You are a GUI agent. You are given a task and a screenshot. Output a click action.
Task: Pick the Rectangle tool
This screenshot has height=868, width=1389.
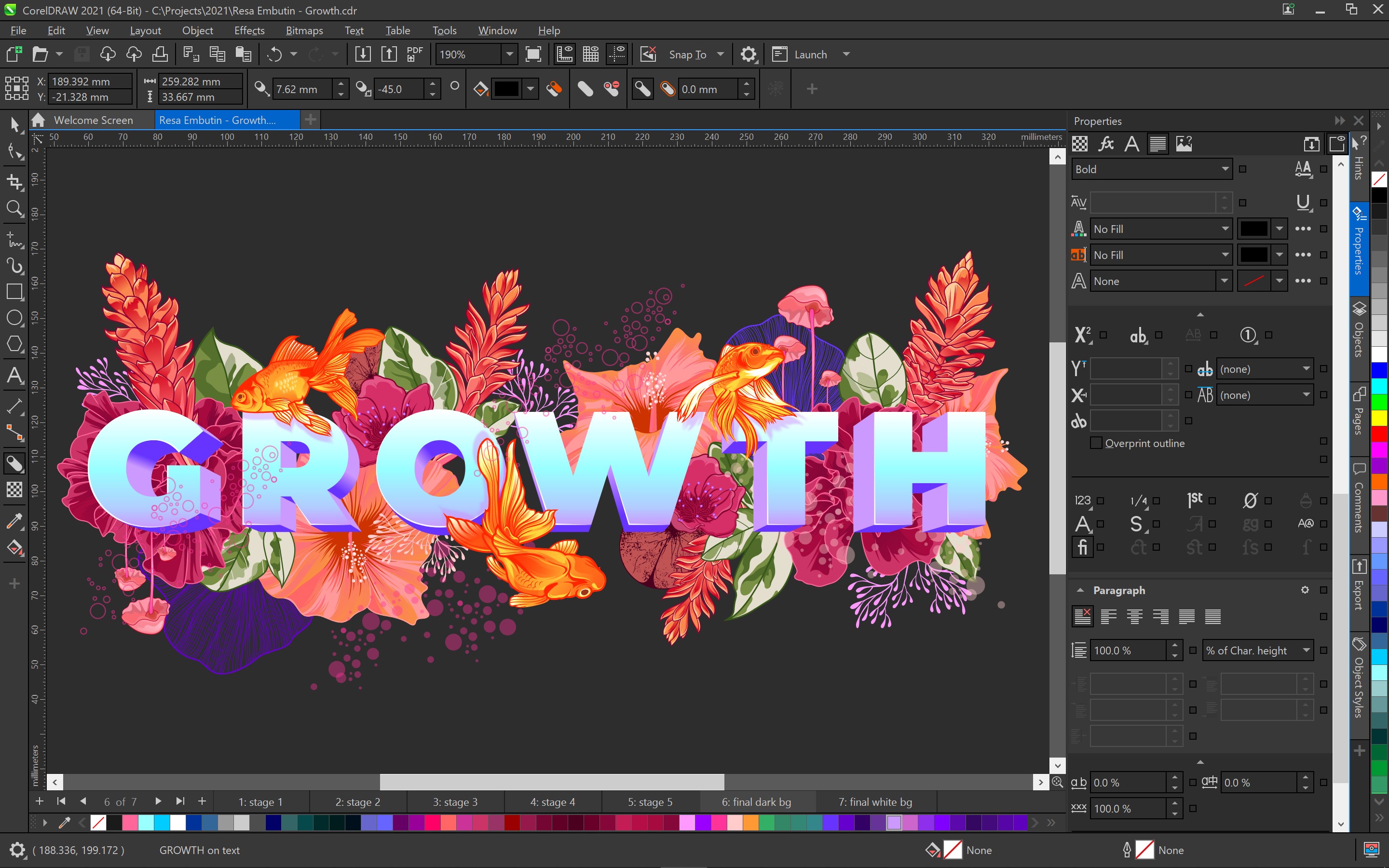point(15,292)
